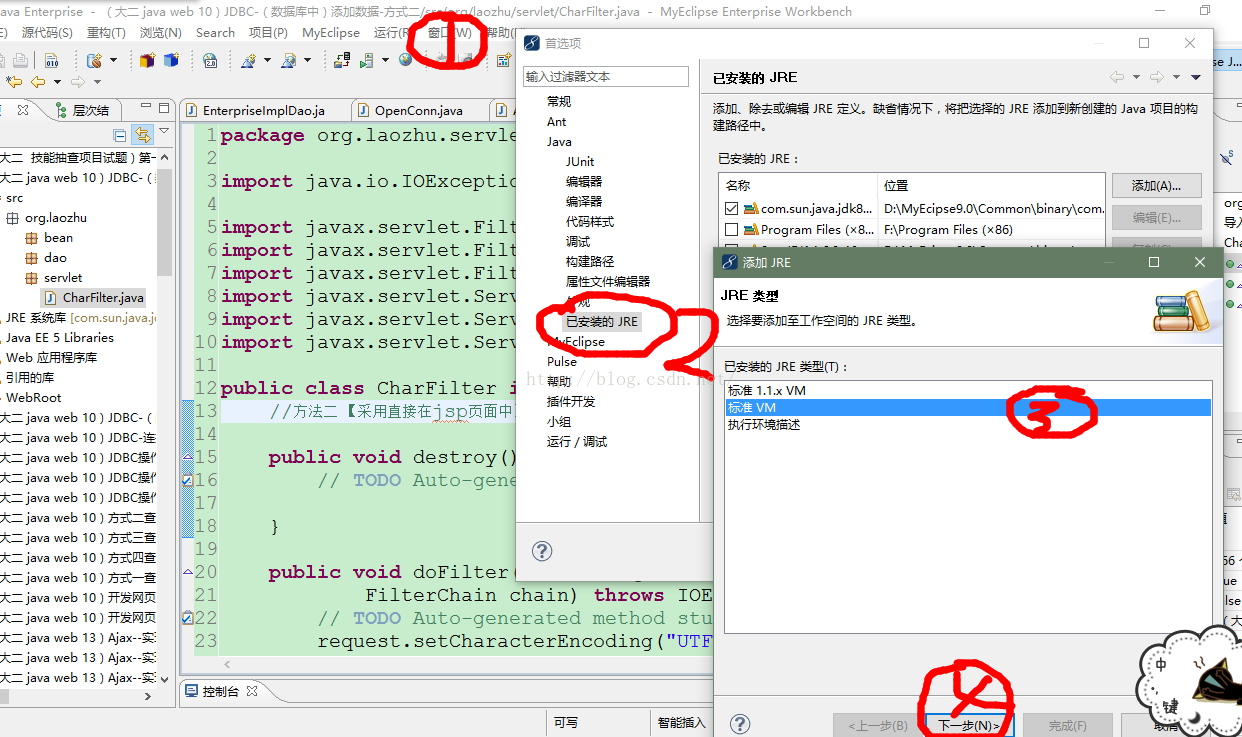Select 标准 1.1.x VM JRE type

click(x=967, y=390)
